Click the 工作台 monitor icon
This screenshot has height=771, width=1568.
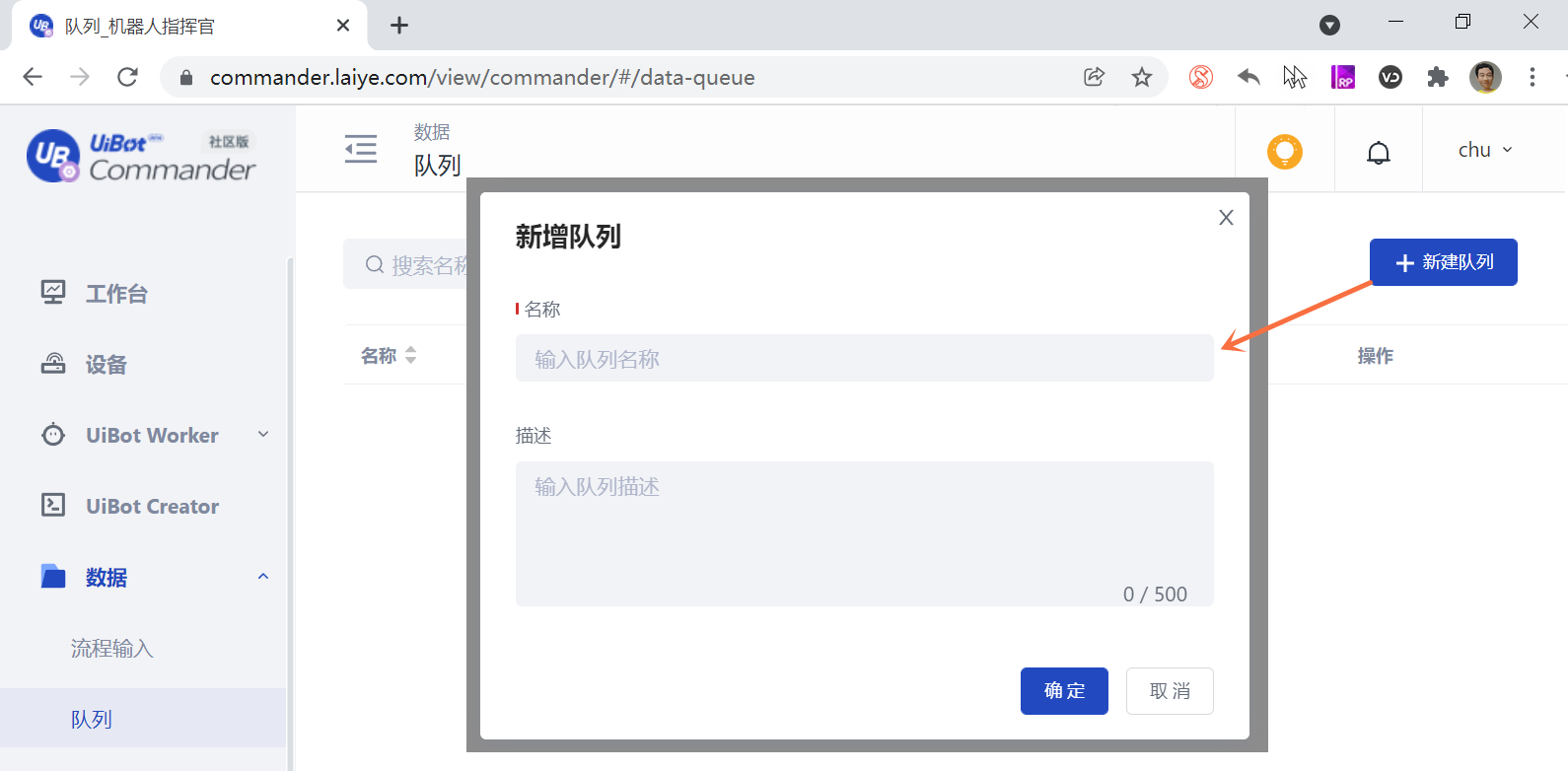pyautogui.click(x=53, y=293)
